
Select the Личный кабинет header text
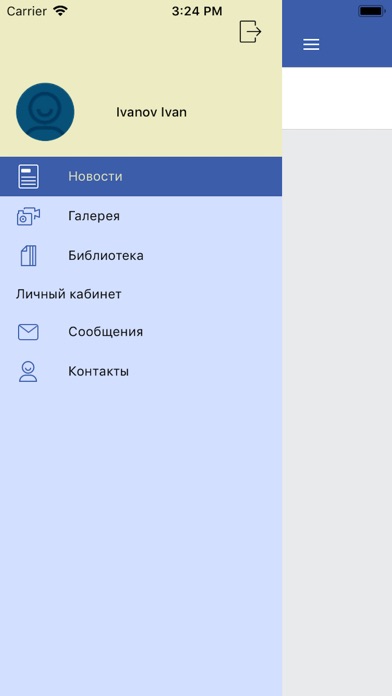[x=69, y=294]
